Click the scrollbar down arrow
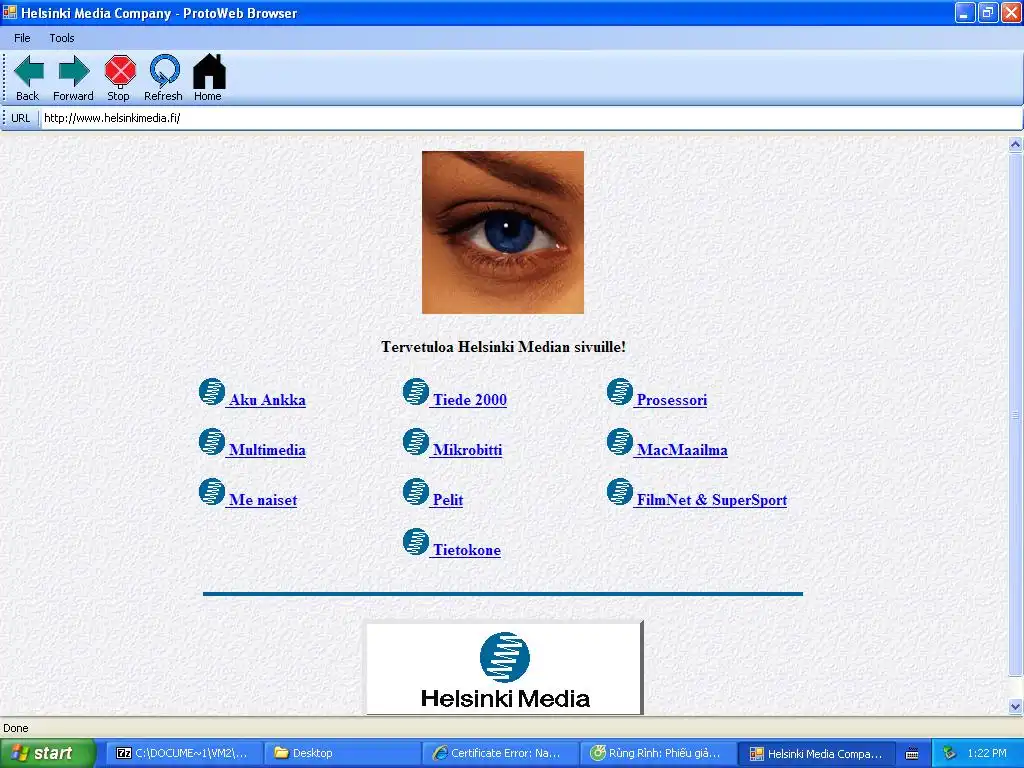Screen dimensions: 1024x768 point(1015,706)
